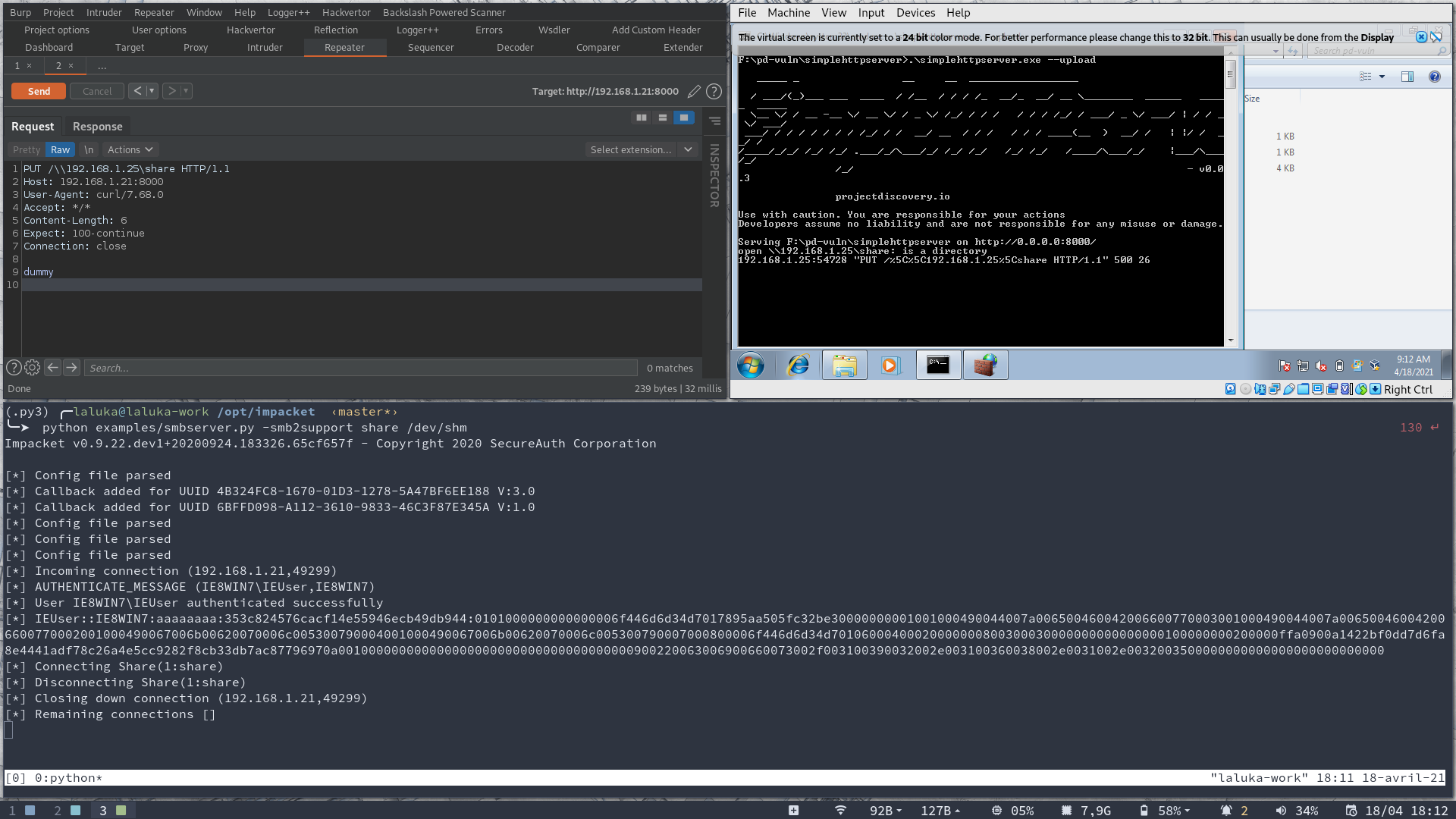Click the request search input field
The image size is (1456, 819).
coord(360,368)
